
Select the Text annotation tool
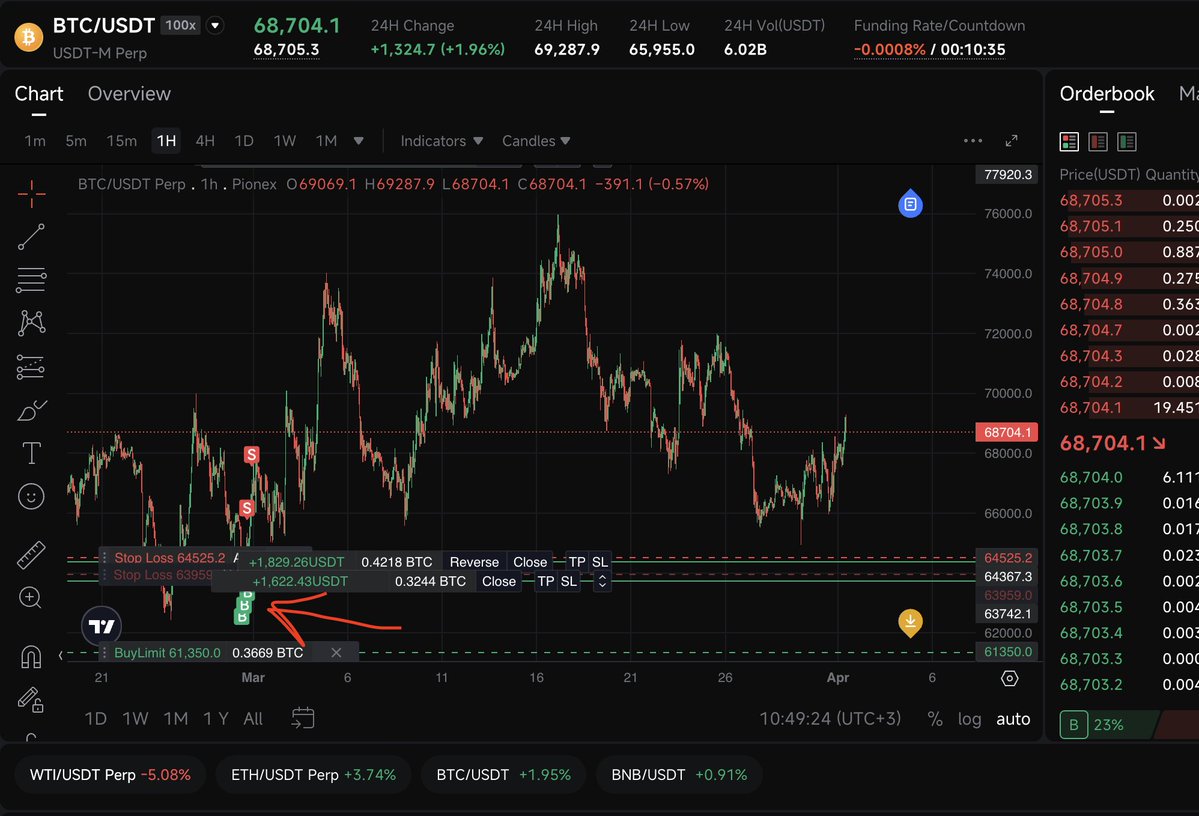[x=31, y=453]
